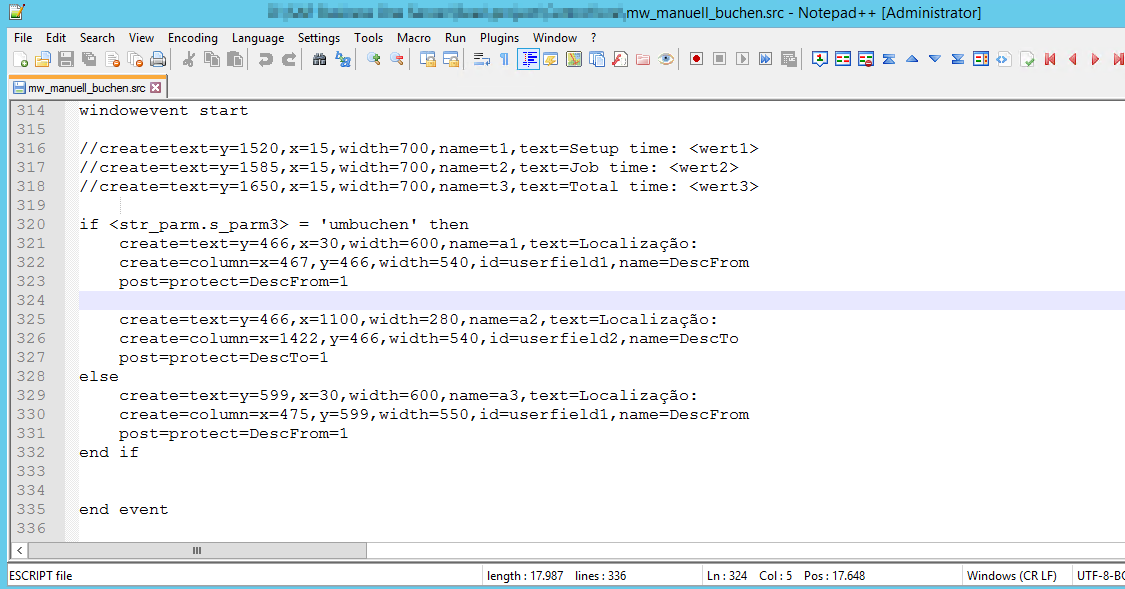Click the red right-pointing triangle icon
This screenshot has width=1125, height=589.
coord(1096,60)
